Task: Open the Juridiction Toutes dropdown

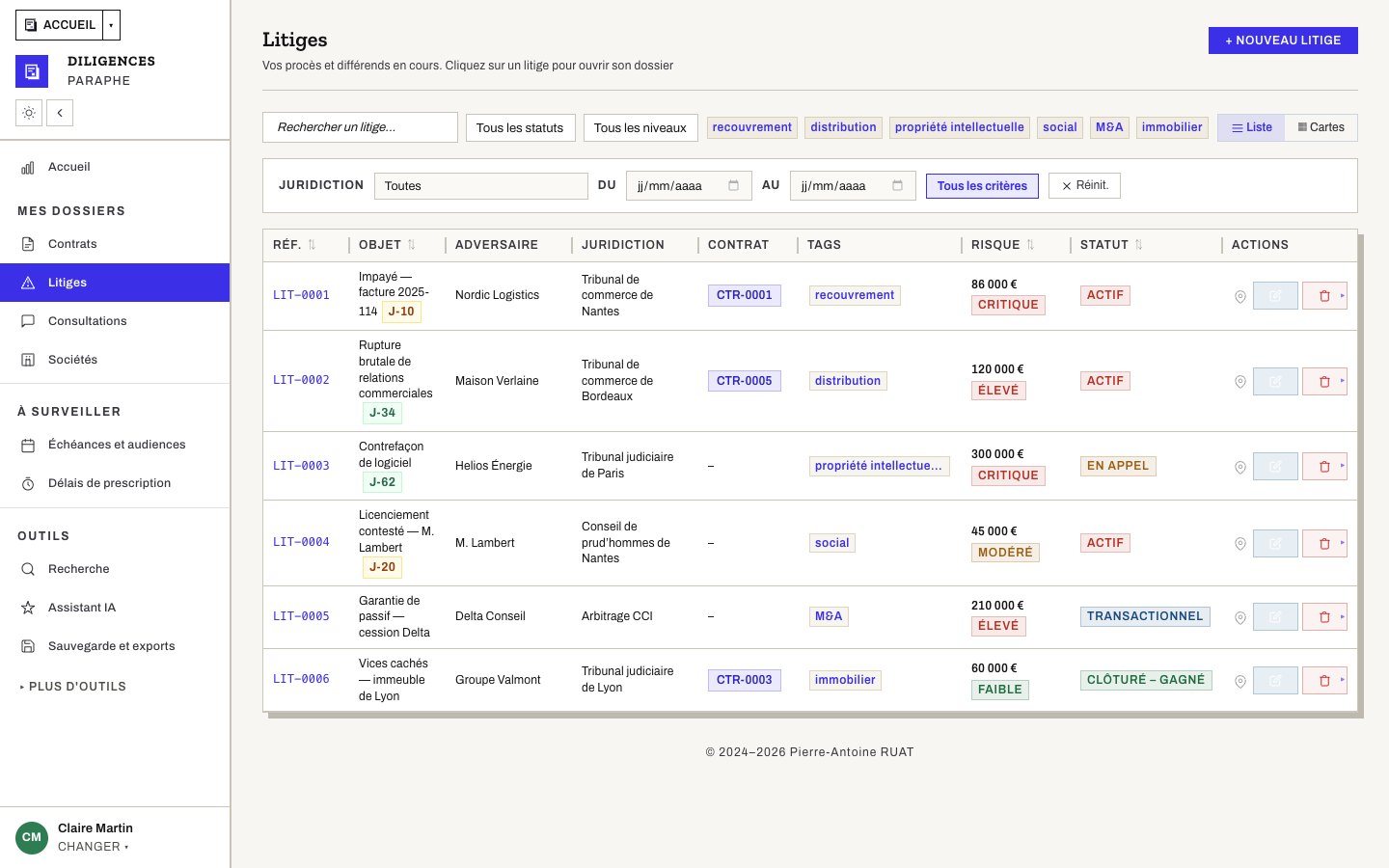Action: point(481,186)
